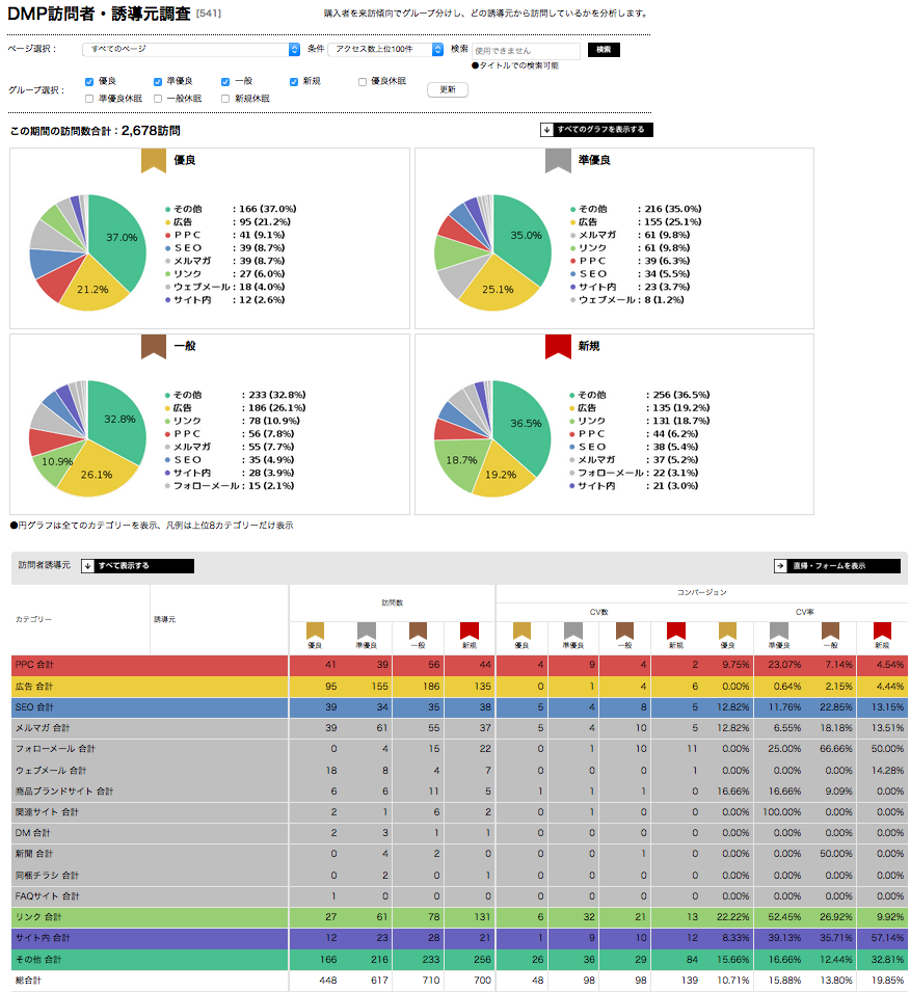Click the green リンク 合計 row label
This screenshot has height=992, width=910.
click(38, 917)
